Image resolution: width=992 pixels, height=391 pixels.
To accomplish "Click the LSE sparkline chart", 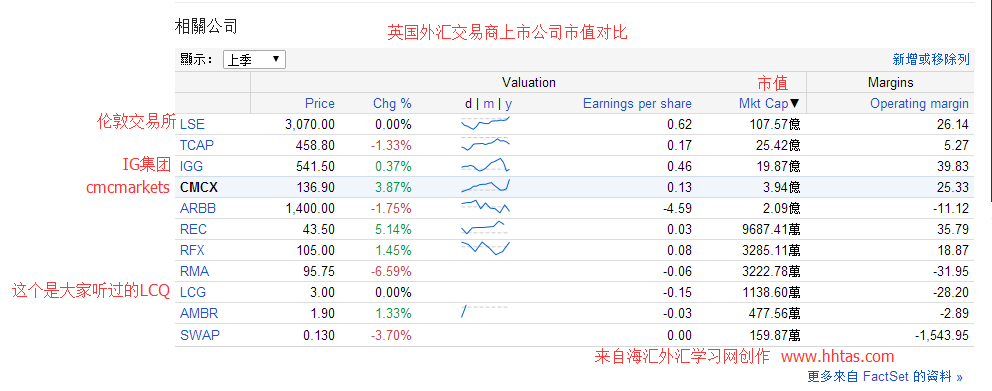I will pos(485,123).
